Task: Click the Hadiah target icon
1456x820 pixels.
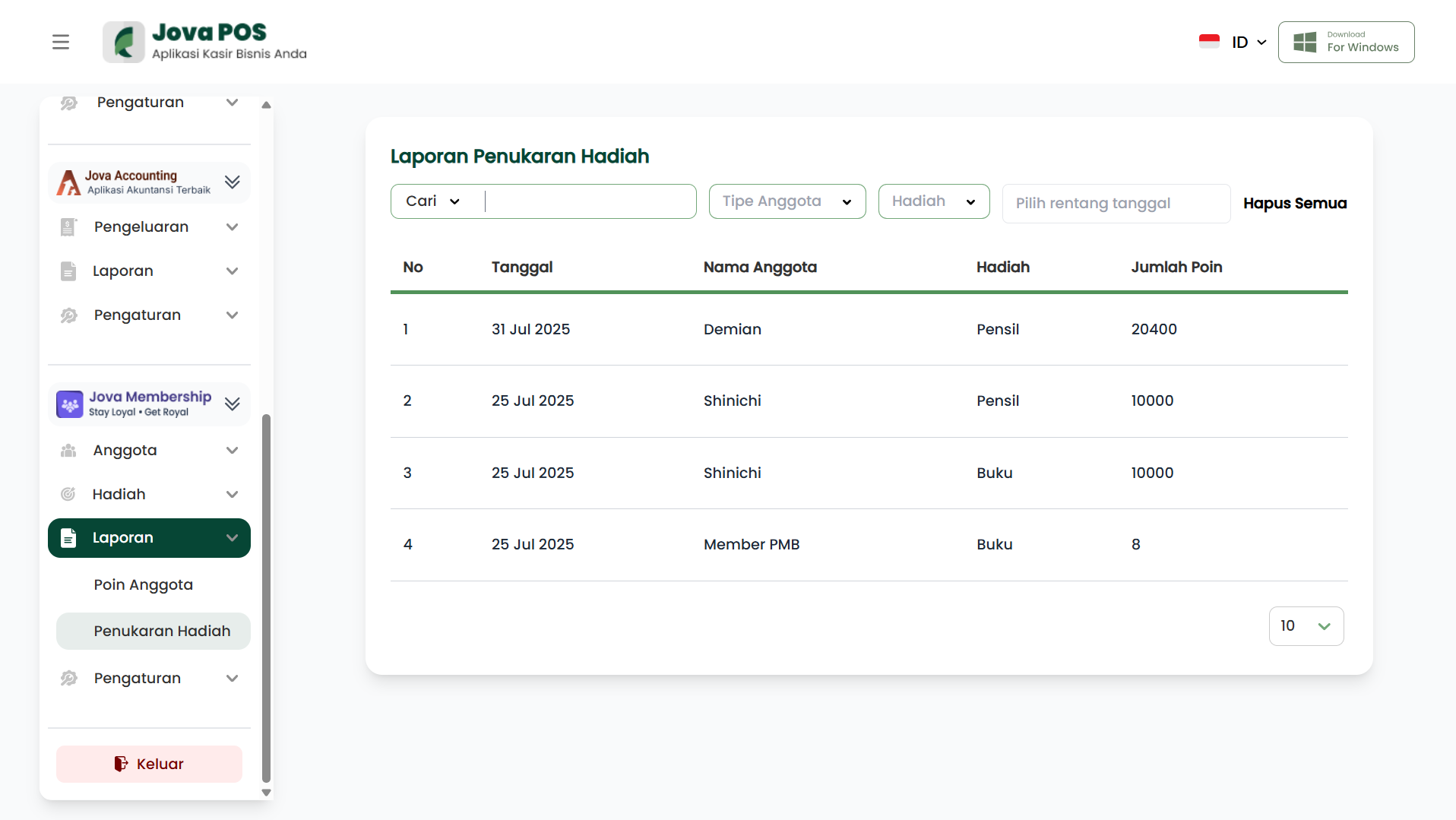Action: [x=68, y=495]
